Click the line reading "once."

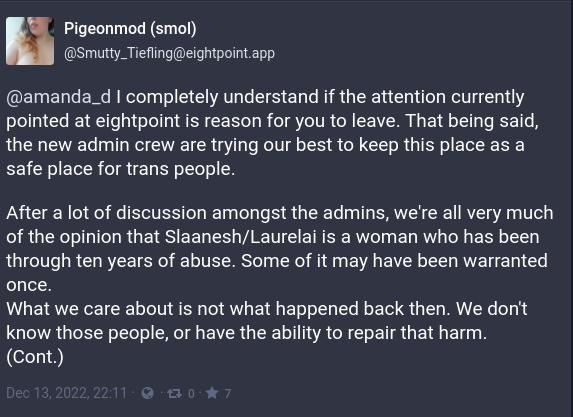pos(29,285)
